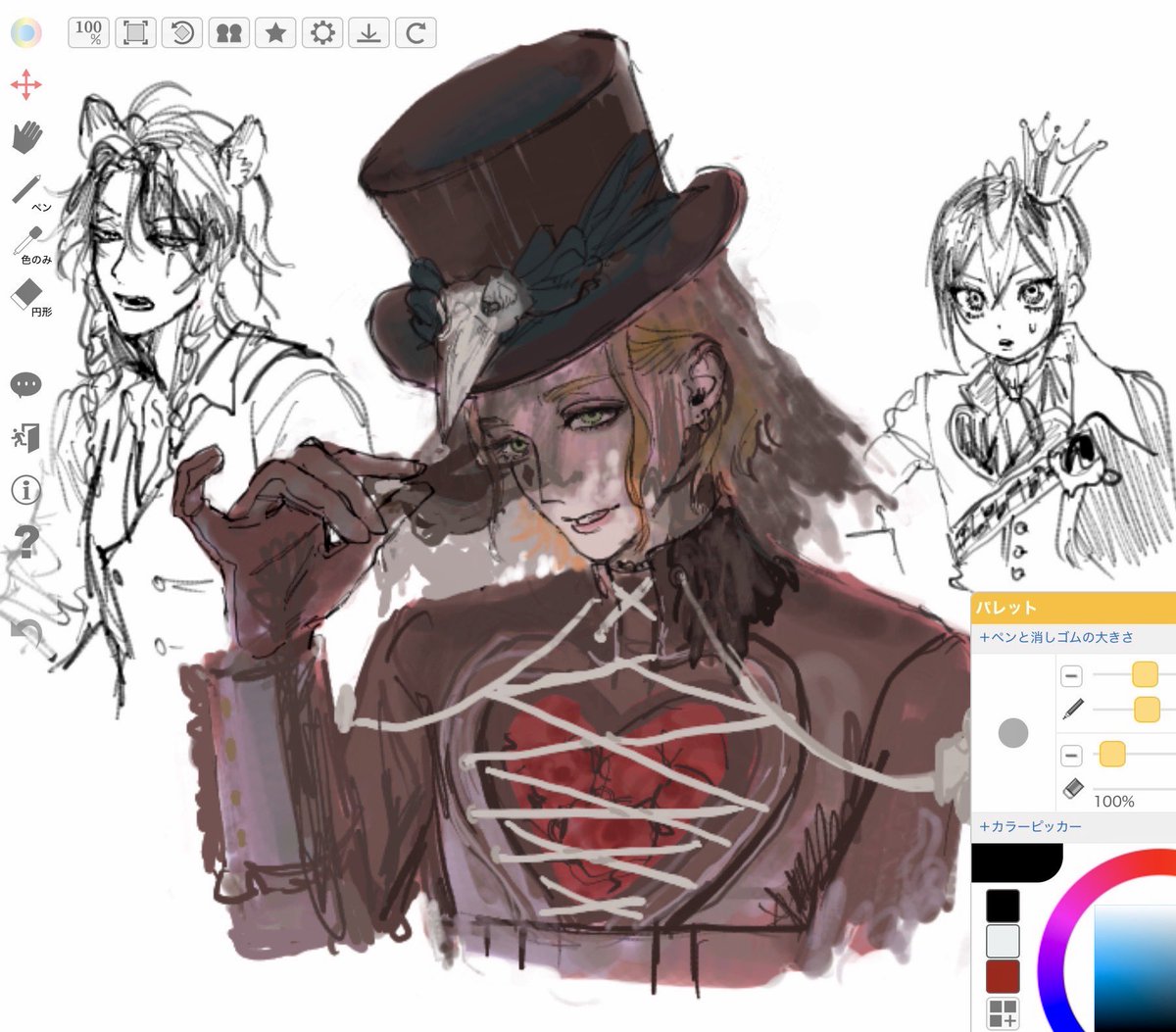Viewport: 1176px width, 1032px height.
Task: Click the pencil icon in the palette
Action: click(1072, 709)
